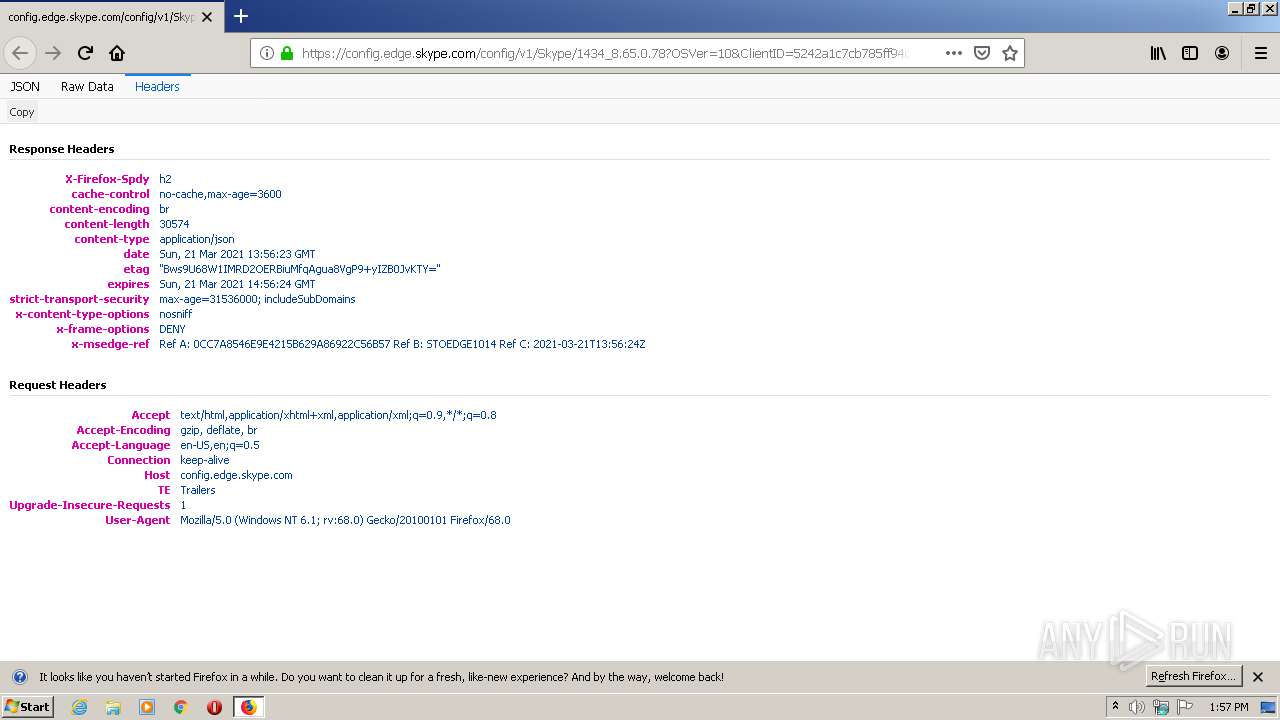This screenshot has height=720, width=1280.
Task: Select the content-type value application/json
Action: click(x=197, y=239)
